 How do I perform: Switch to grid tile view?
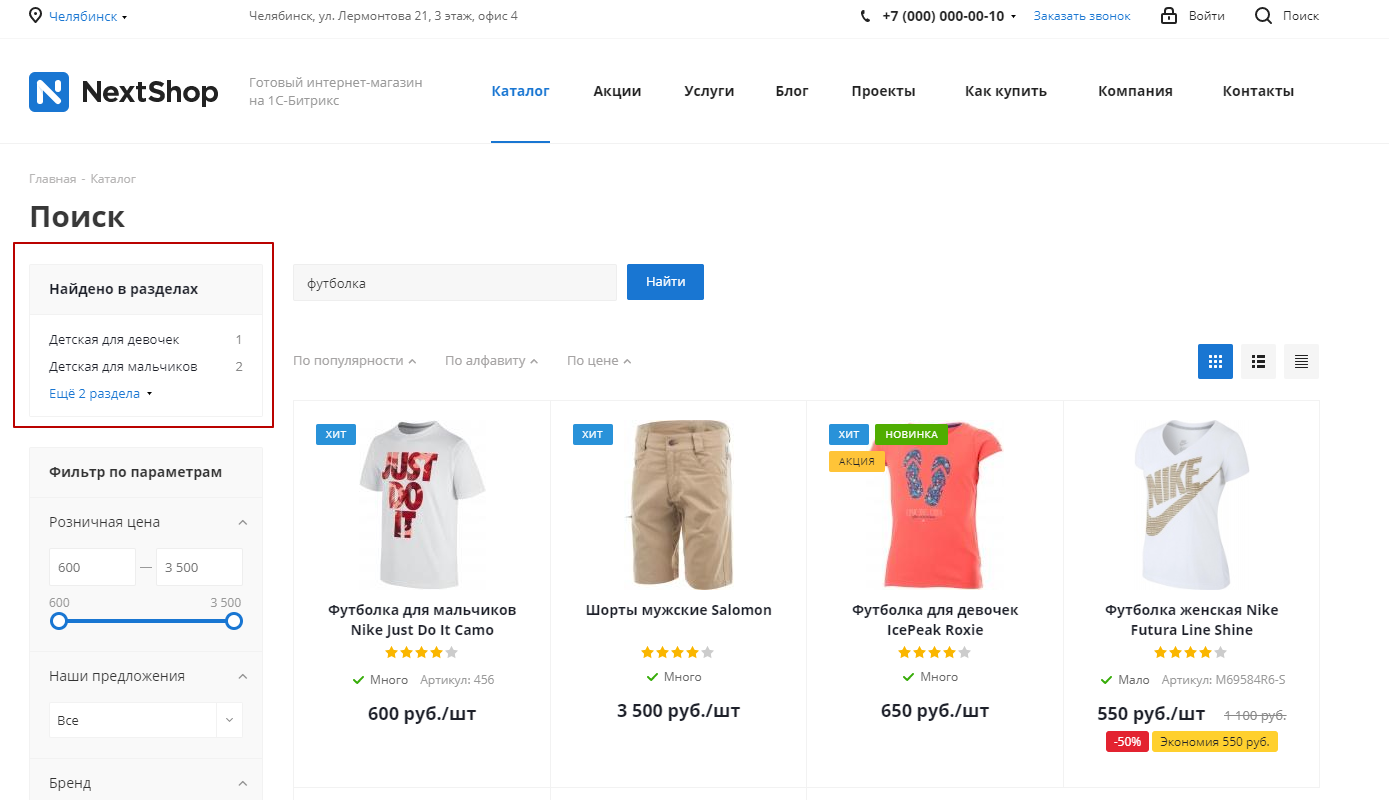coord(1215,361)
